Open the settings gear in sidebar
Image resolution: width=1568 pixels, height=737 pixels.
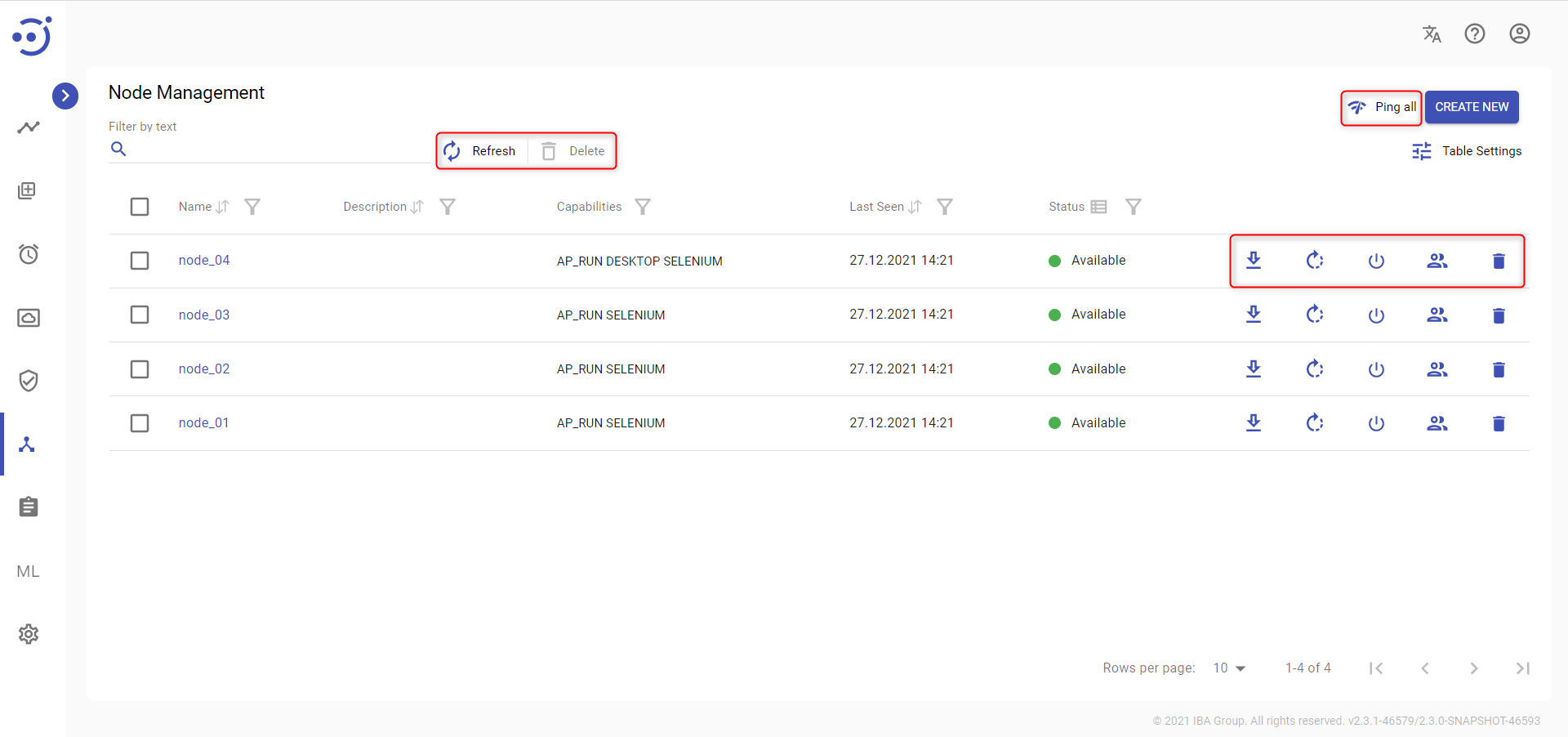(x=29, y=634)
